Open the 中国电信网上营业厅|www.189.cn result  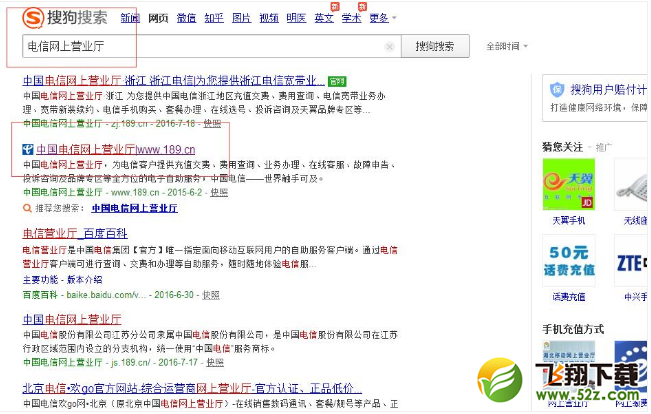pyautogui.click(x=115, y=149)
